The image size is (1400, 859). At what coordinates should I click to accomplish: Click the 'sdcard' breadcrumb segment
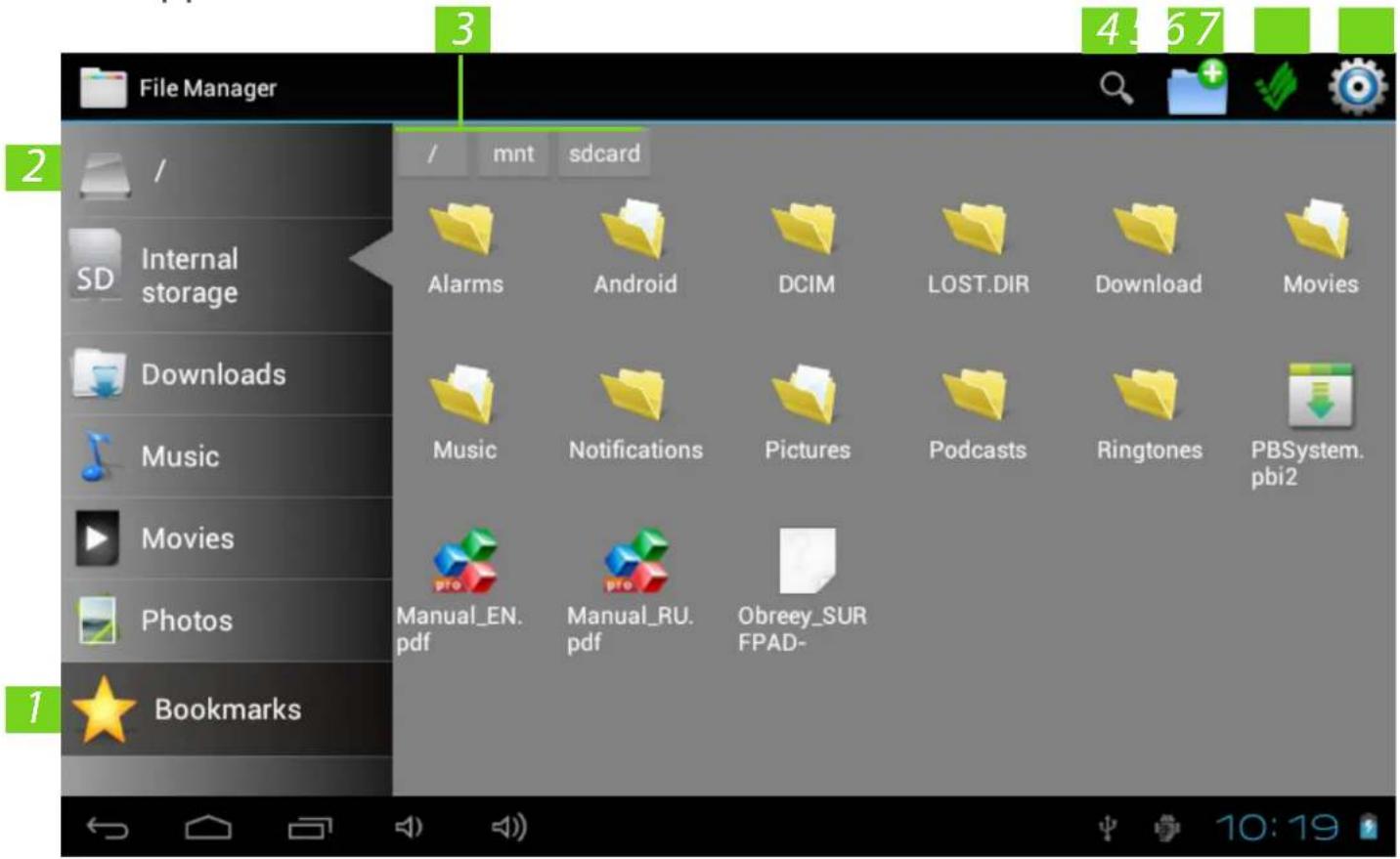coord(604,154)
